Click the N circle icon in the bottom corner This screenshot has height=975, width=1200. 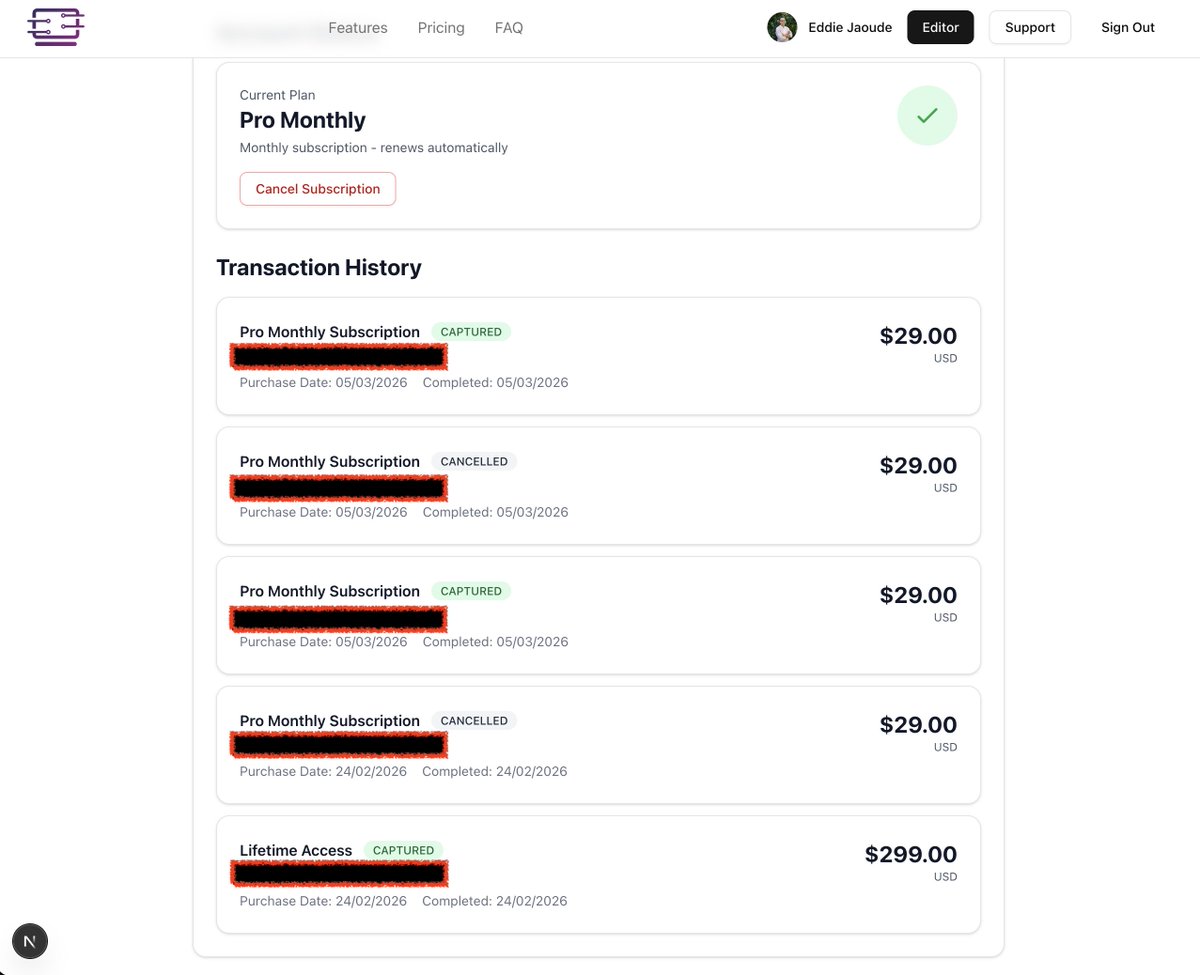29,941
